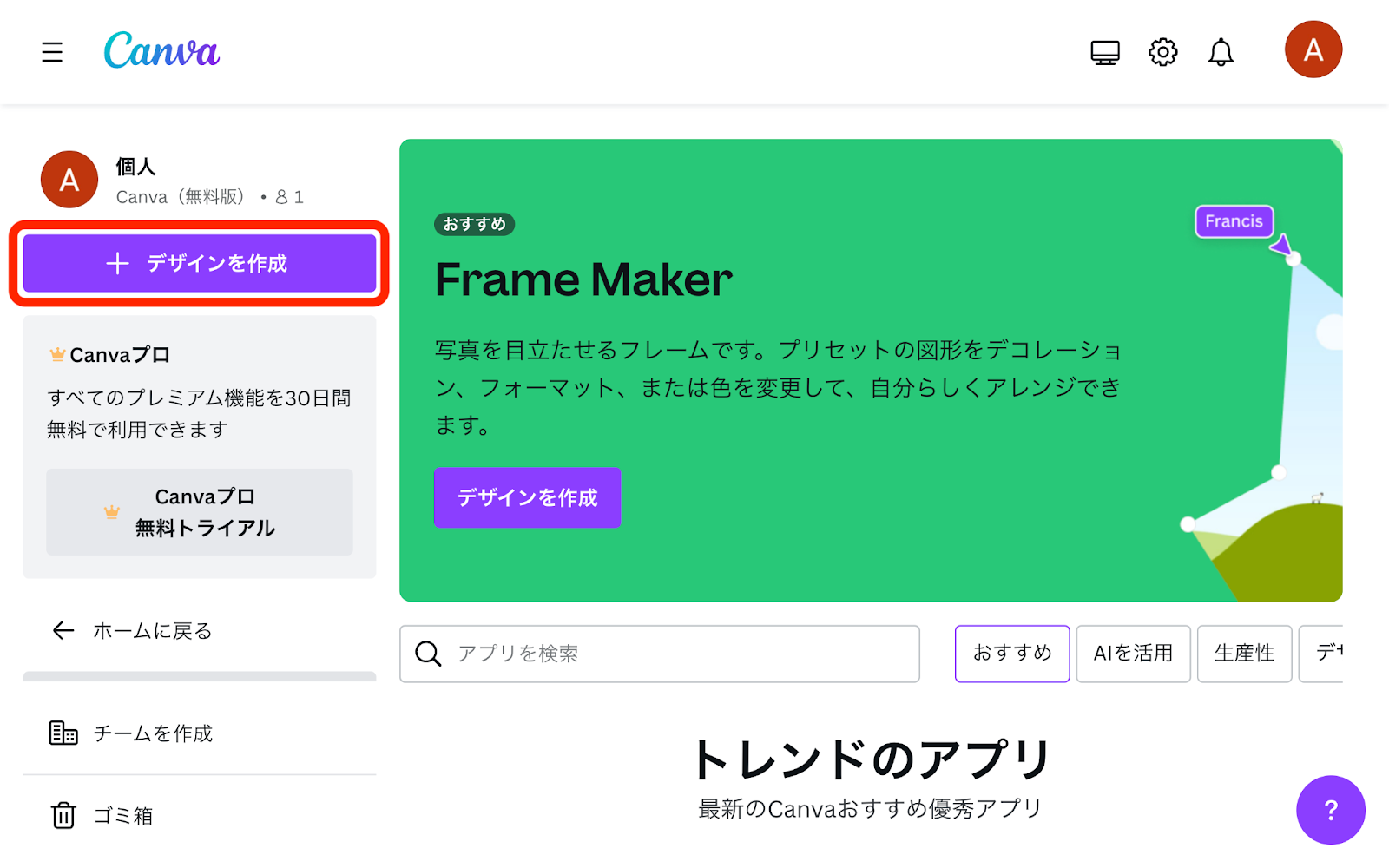Open the settings gear icon
The width and height of the screenshot is (1389, 868).
1163,52
